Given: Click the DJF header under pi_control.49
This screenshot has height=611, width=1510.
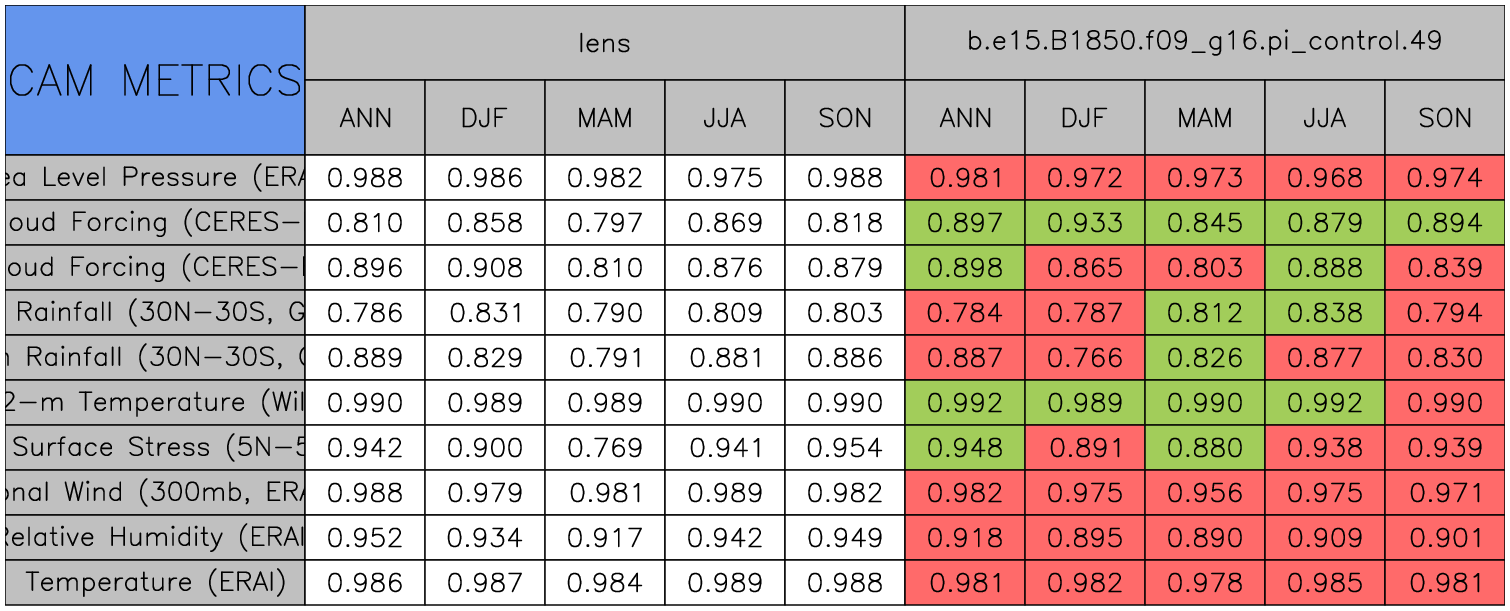Looking at the screenshot, I should pos(1085,118).
